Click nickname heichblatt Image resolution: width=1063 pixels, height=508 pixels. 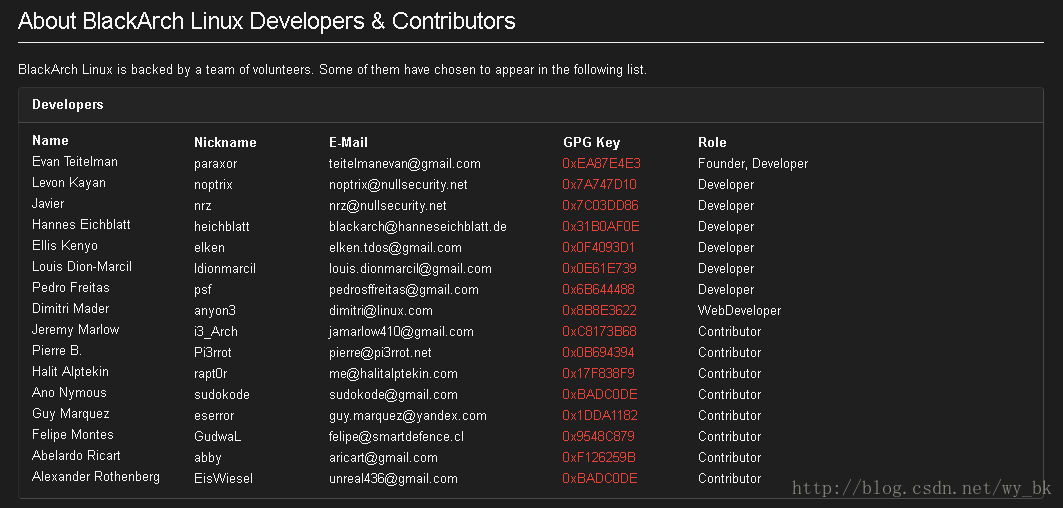222,227
